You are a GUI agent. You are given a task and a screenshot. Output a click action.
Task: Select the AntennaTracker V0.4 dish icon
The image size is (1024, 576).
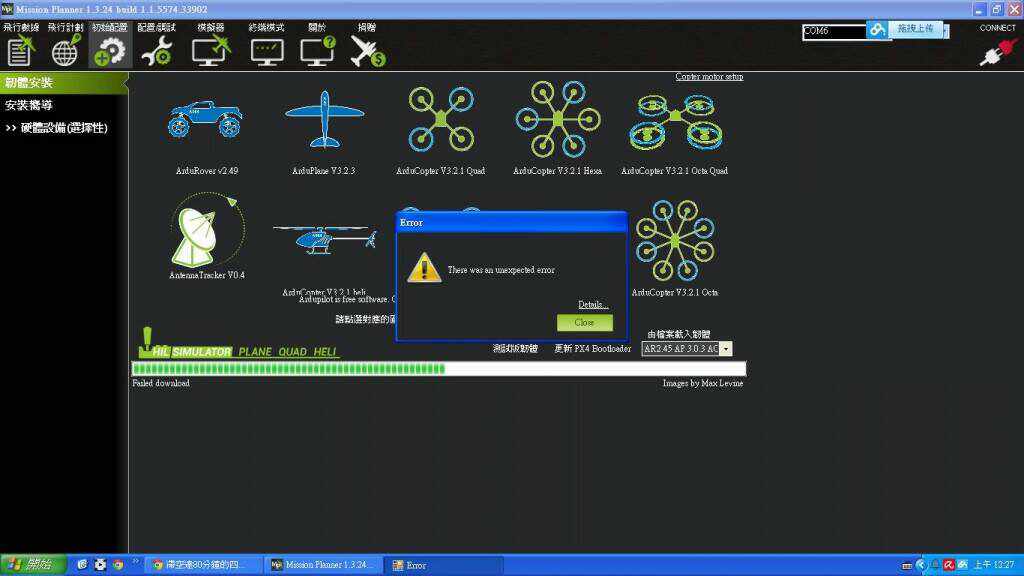coord(207,233)
